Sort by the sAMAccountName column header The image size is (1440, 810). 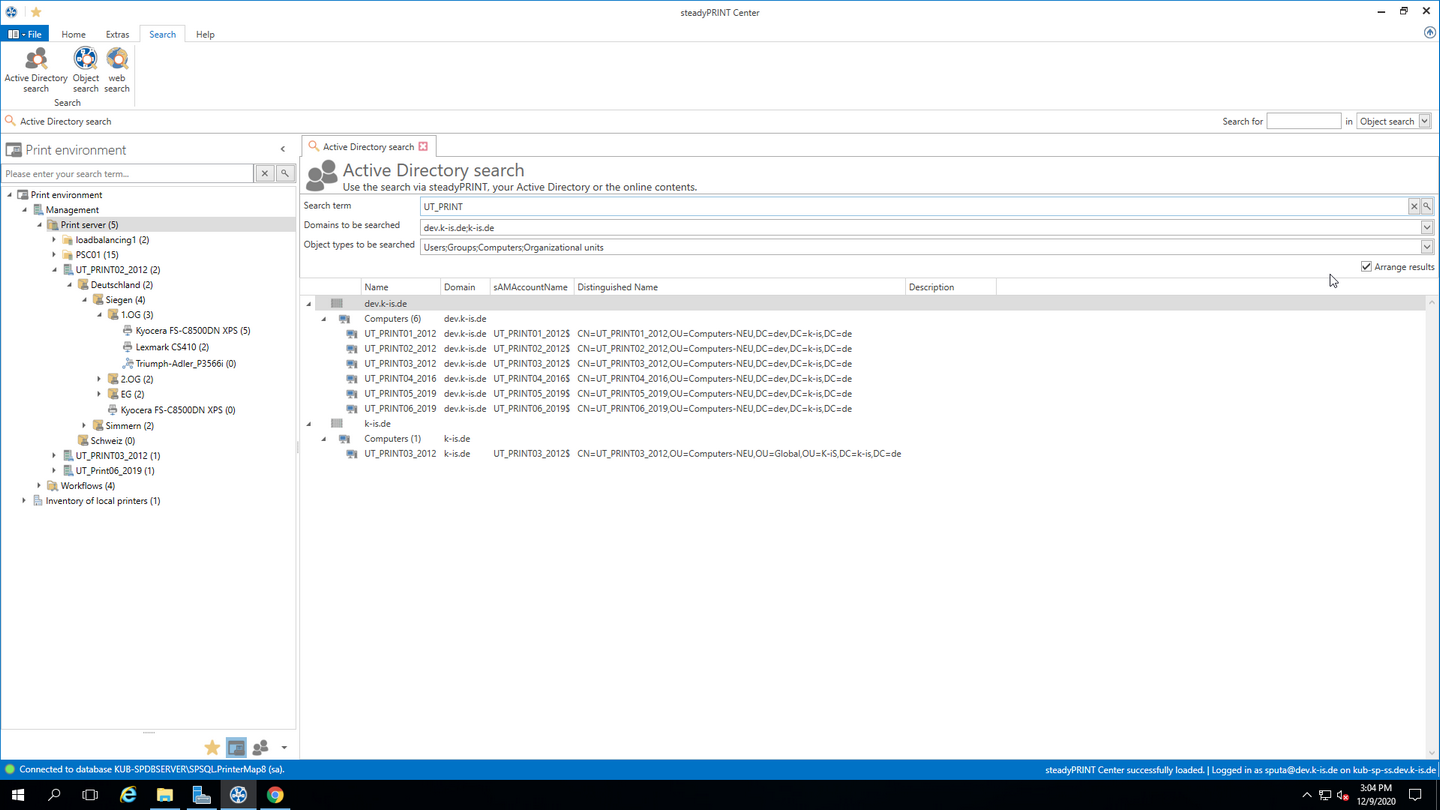tap(531, 287)
